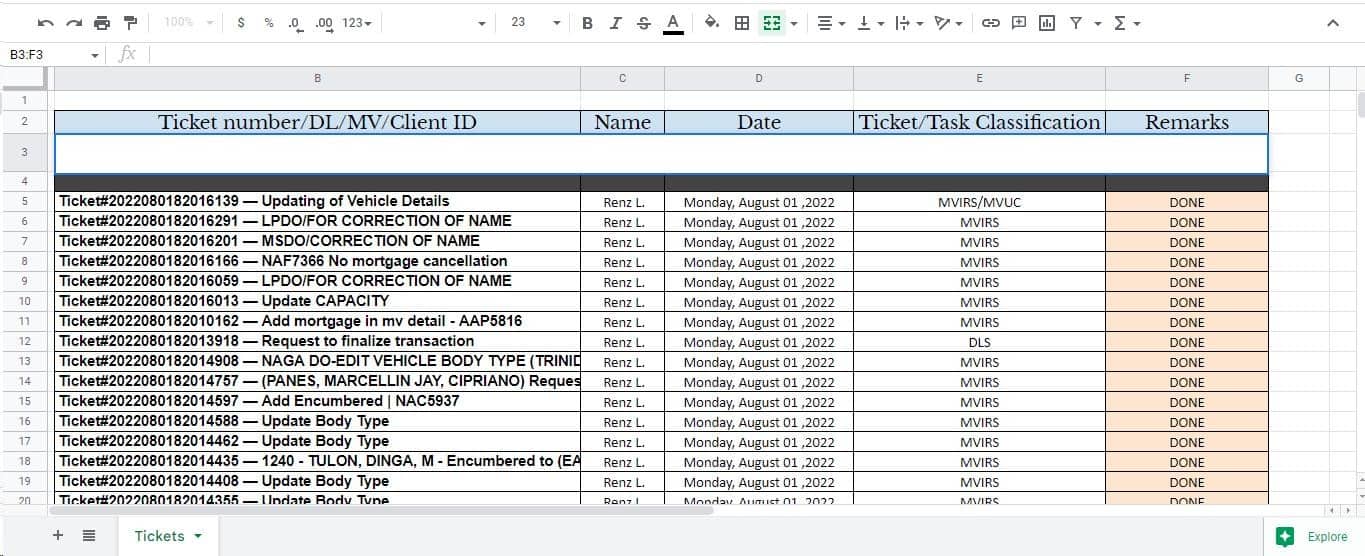Click the horizontal scrollbar

tap(381, 510)
